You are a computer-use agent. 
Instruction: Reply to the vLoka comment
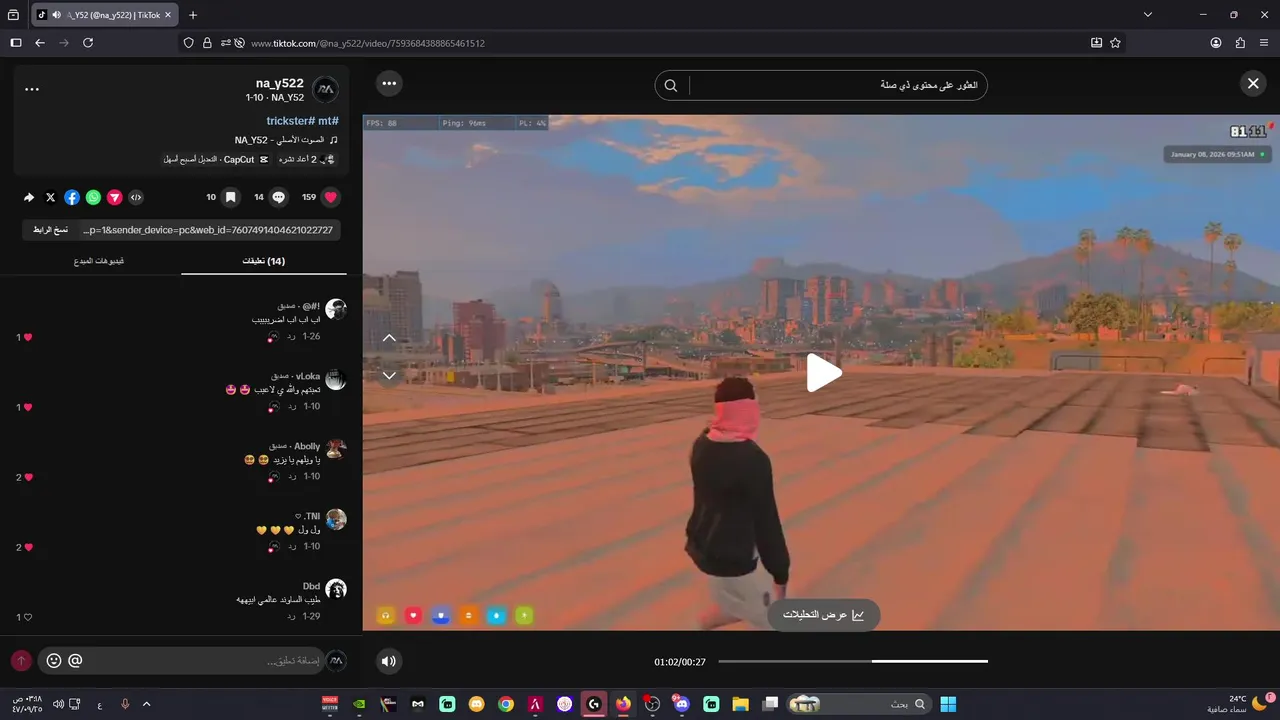pos(292,407)
